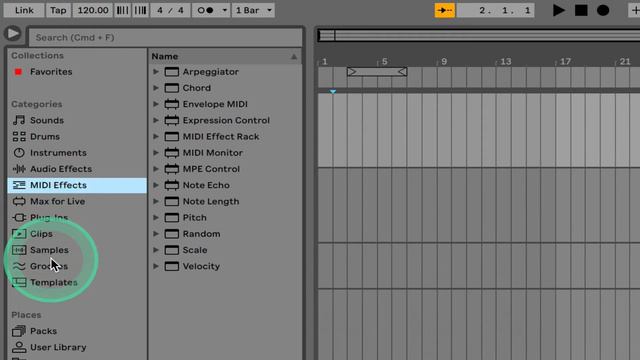Expand the MIDI Monitor entry
640x360 pixels.
click(x=156, y=153)
